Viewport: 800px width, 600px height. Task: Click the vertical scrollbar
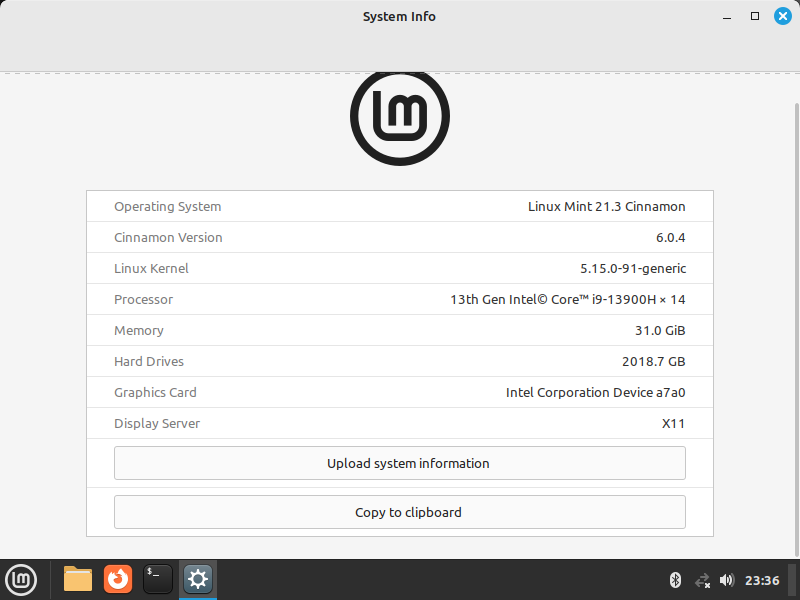click(796, 329)
